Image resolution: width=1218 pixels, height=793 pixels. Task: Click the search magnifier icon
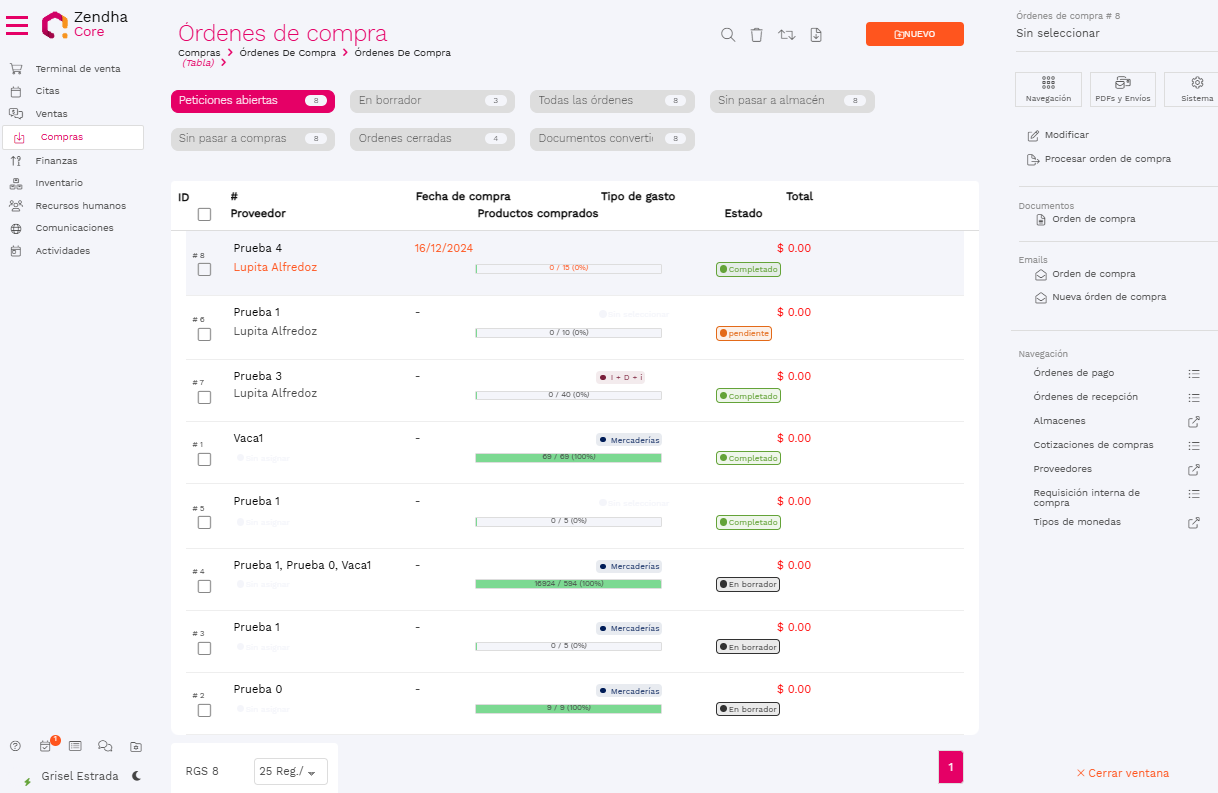point(728,35)
